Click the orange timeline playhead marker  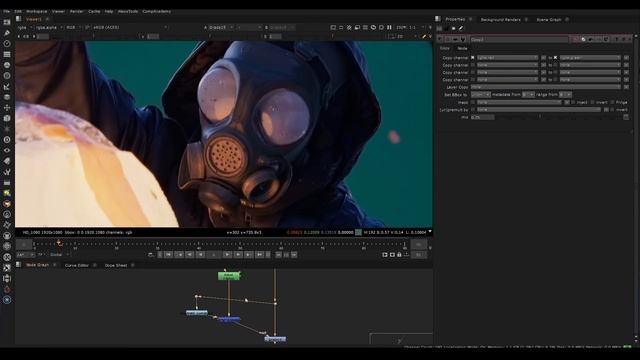click(59, 243)
